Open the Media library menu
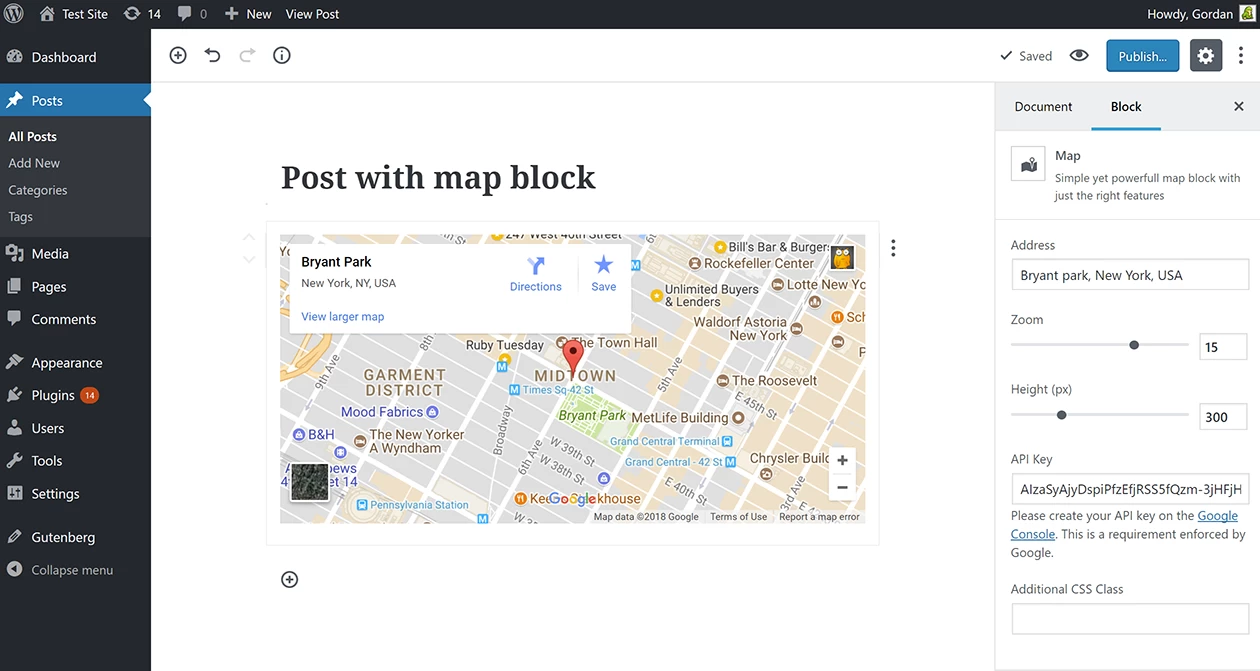This screenshot has height=671, width=1260. point(75,254)
